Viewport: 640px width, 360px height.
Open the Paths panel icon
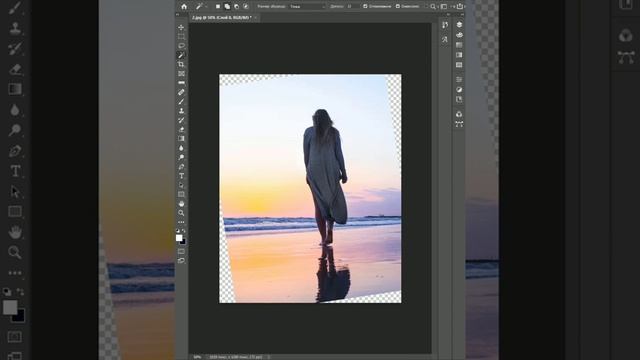click(x=459, y=124)
